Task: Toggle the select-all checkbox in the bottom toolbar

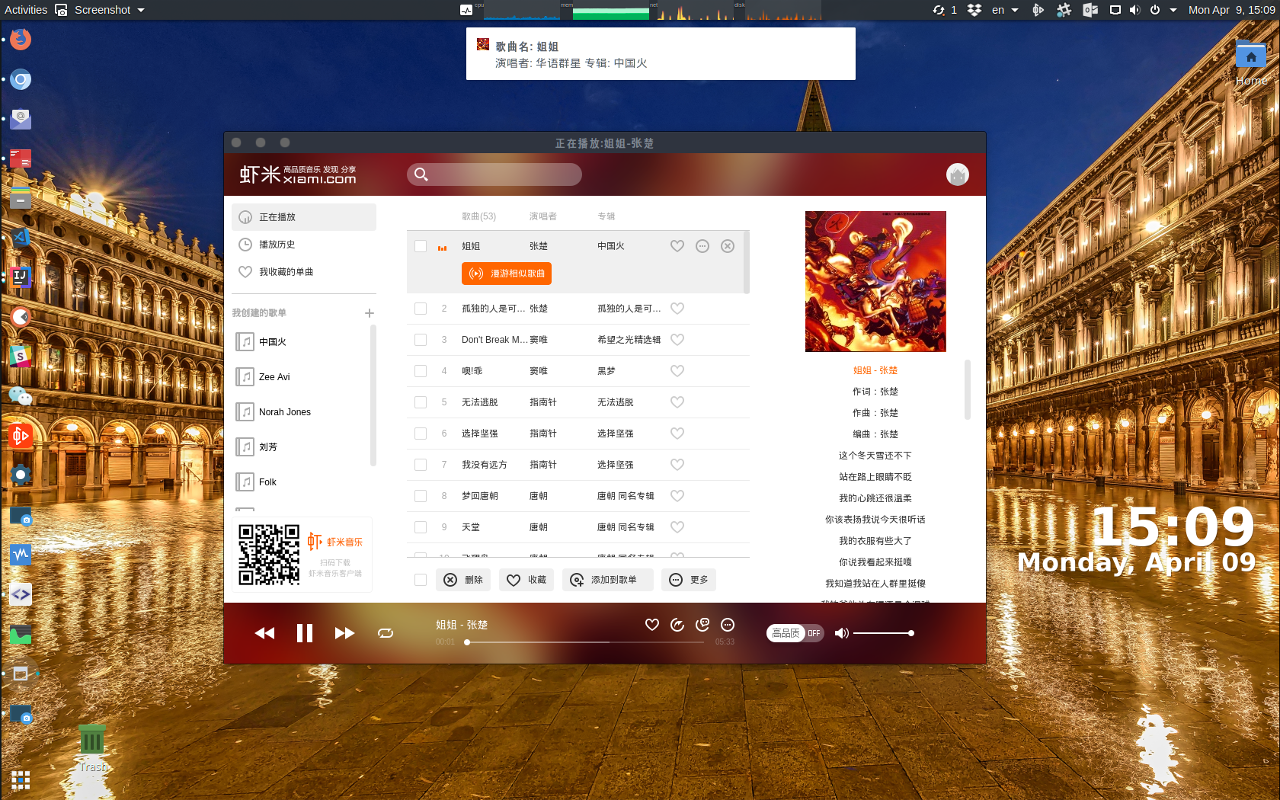Action: click(x=421, y=580)
